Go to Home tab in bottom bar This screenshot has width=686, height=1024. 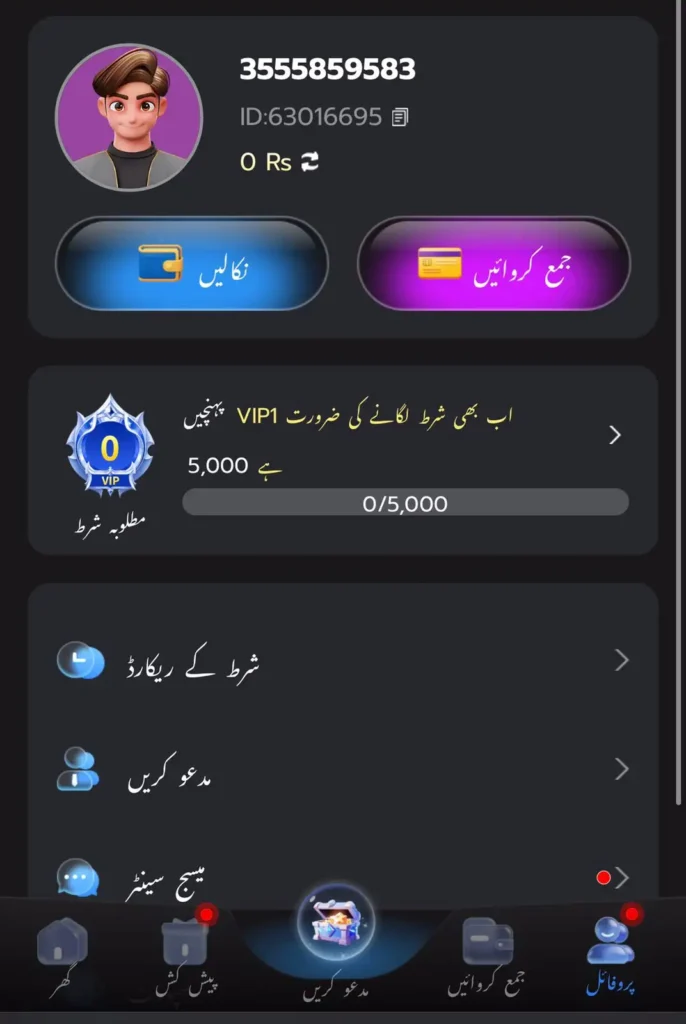tap(62, 957)
